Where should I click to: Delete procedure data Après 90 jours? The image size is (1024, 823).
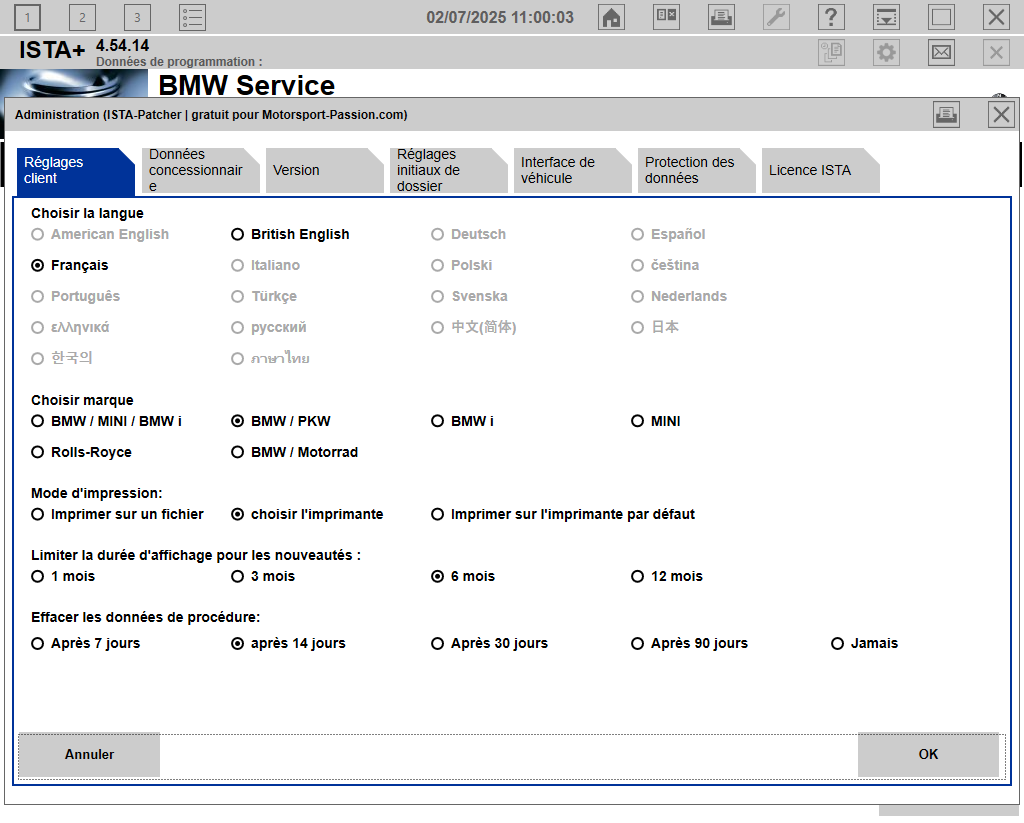coord(689,643)
